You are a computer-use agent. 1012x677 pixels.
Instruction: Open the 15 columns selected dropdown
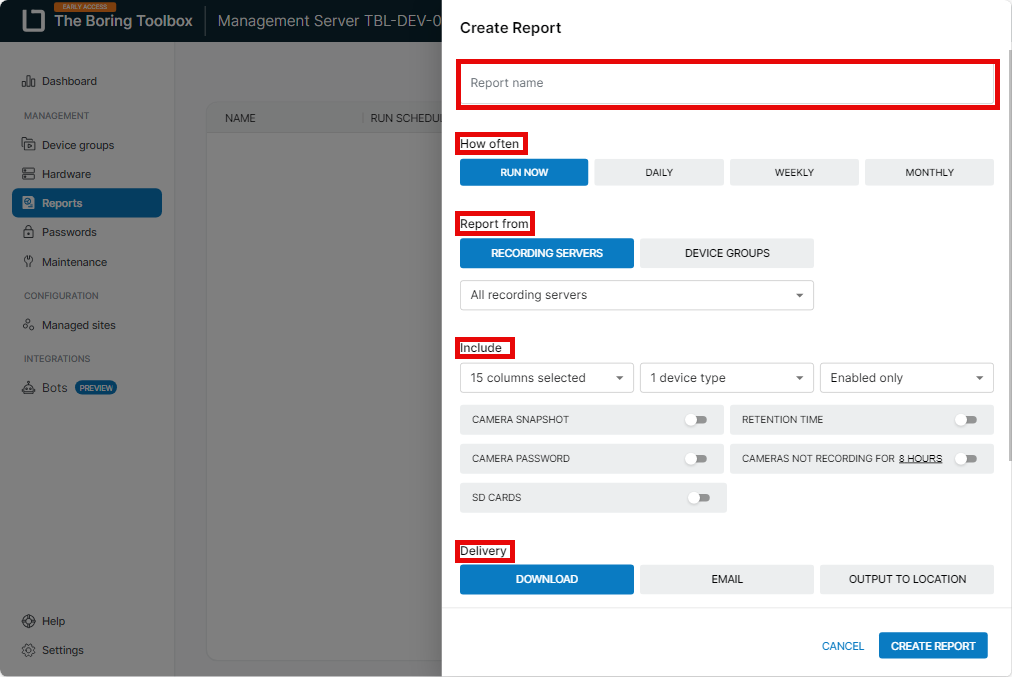coord(546,378)
